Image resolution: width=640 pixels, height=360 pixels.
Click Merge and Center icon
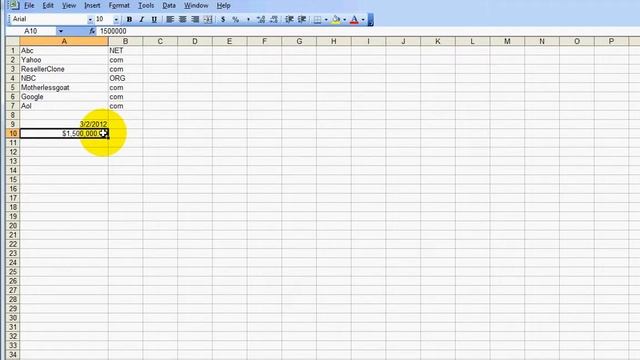[208, 19]
